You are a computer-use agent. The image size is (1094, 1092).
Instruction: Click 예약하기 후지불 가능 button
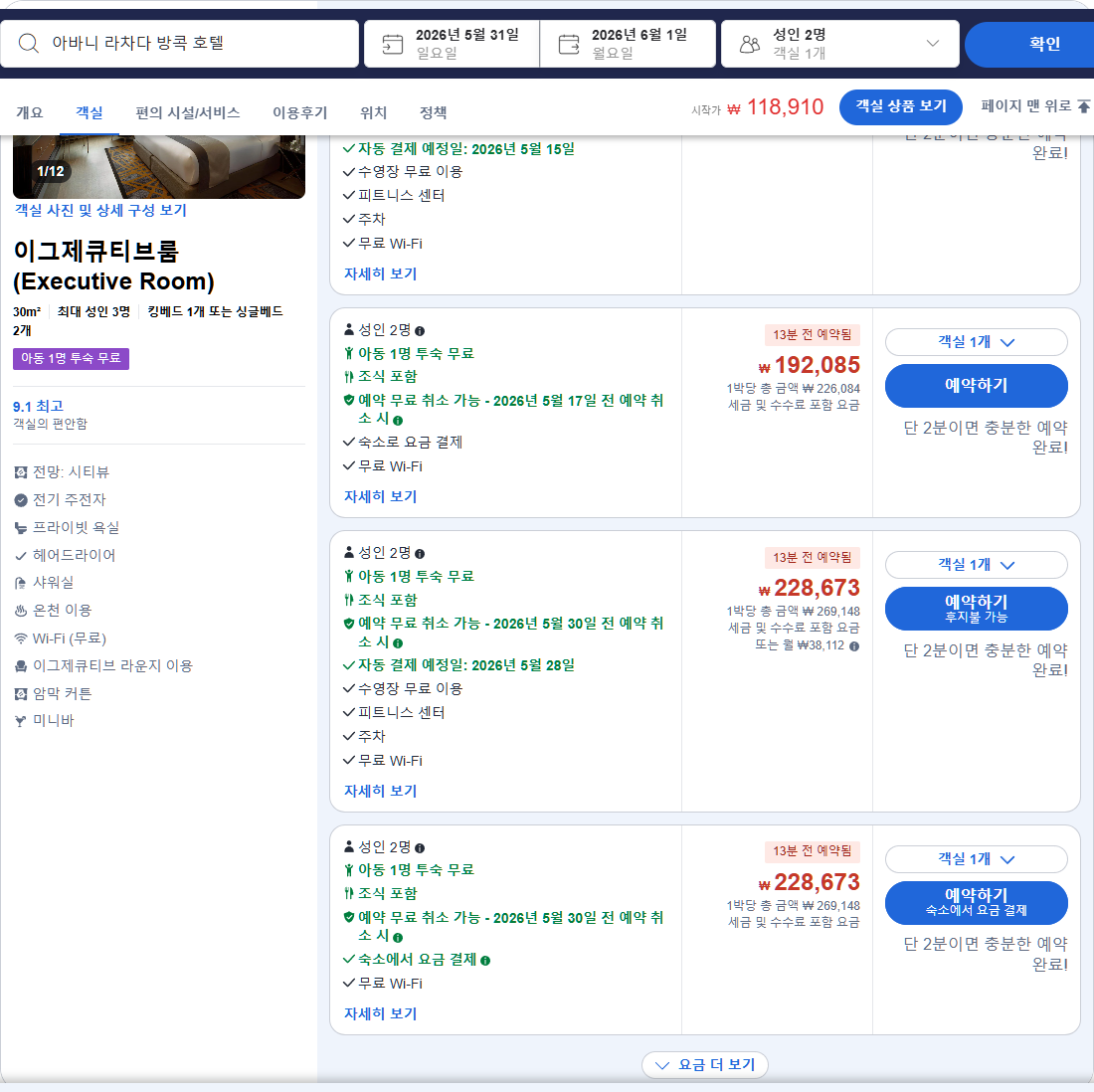pyautogui.click(x=976, y=609)
